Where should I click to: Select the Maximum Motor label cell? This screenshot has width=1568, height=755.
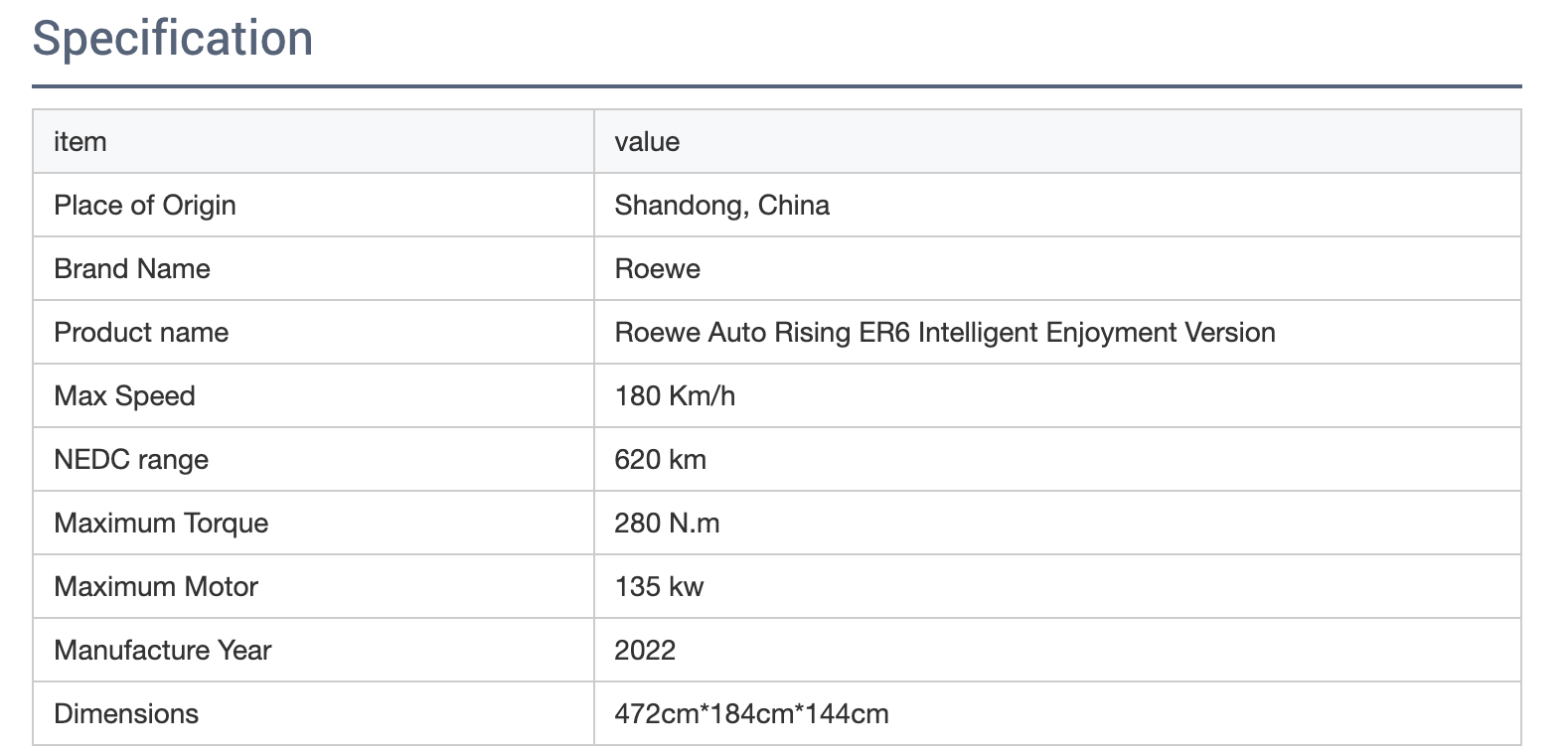pos(156,587)
